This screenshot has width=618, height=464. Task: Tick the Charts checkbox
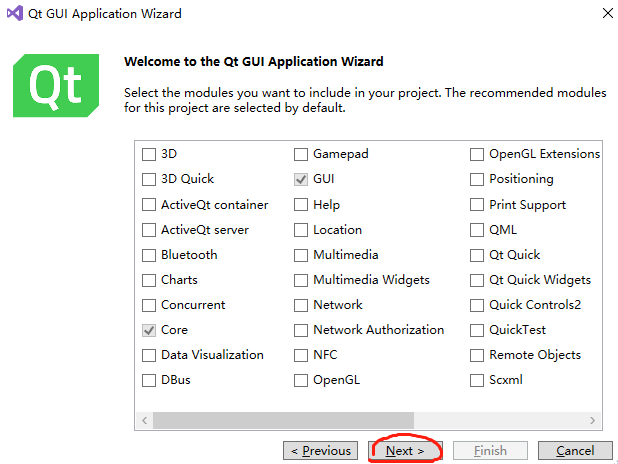click(x=149, y=280)
